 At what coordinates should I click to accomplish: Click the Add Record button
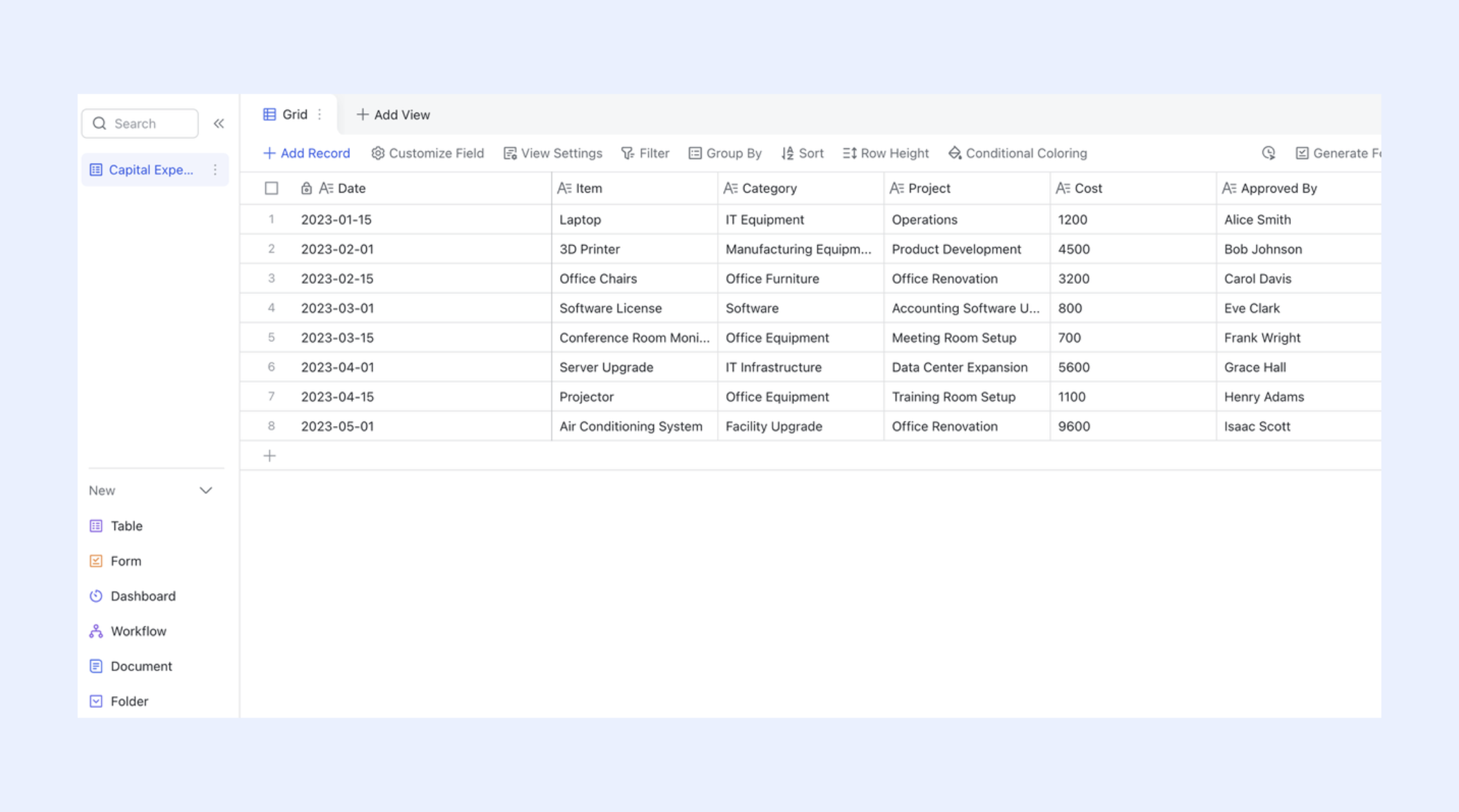tap(307, 153)
